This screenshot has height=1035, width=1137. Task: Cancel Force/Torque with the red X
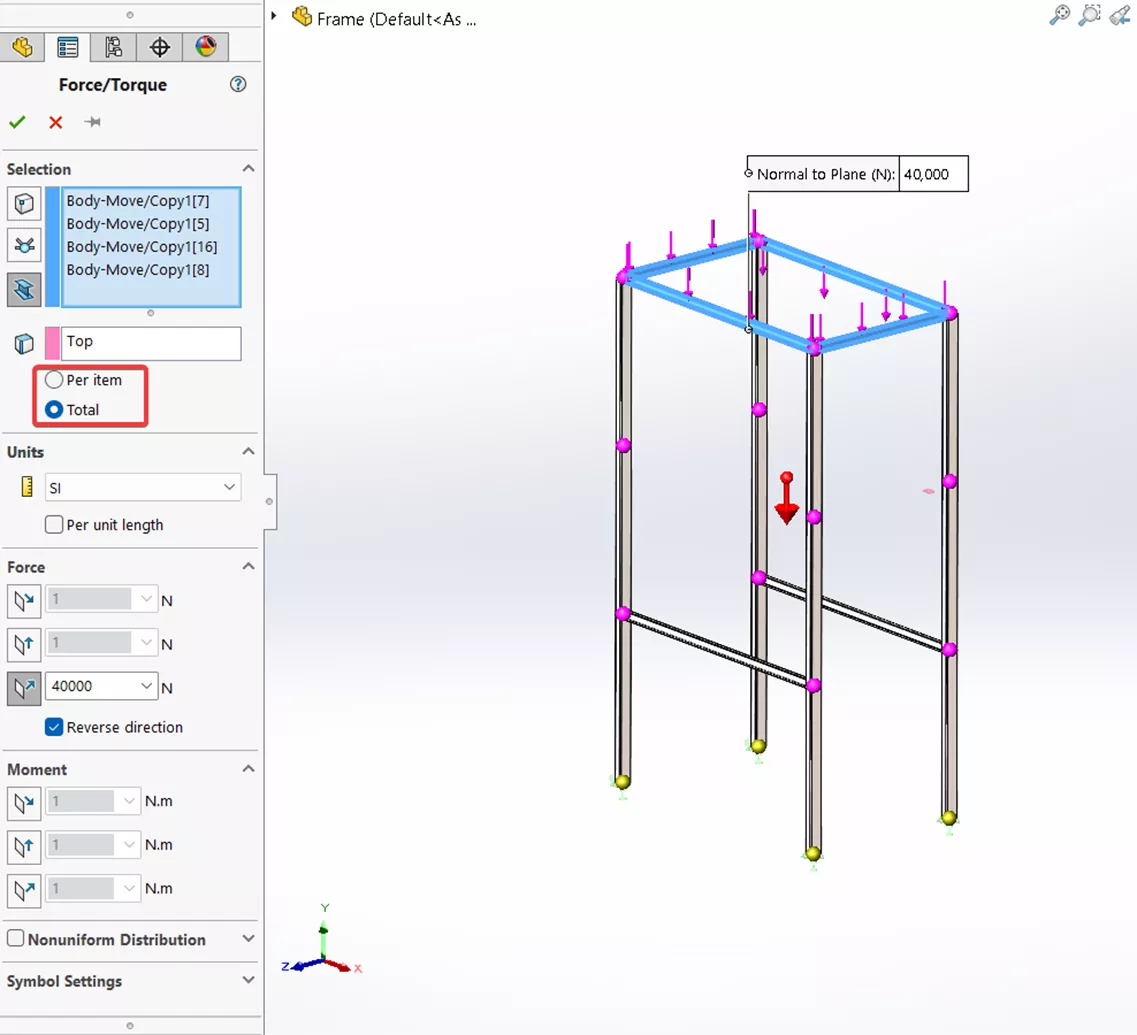click(x=55, y=122)
